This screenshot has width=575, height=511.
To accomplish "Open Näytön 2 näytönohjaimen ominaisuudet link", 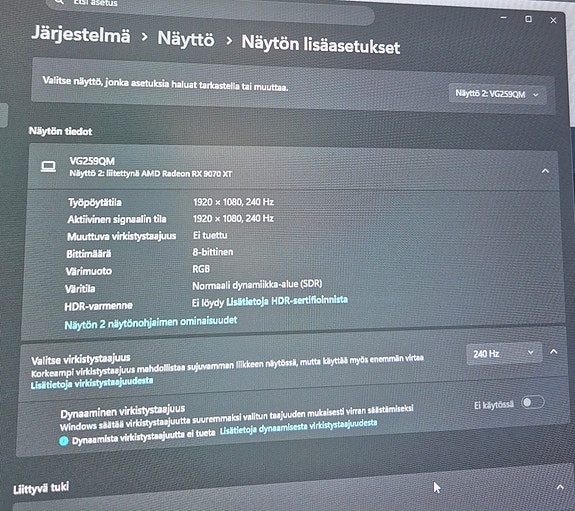I will tap(151, 322).
